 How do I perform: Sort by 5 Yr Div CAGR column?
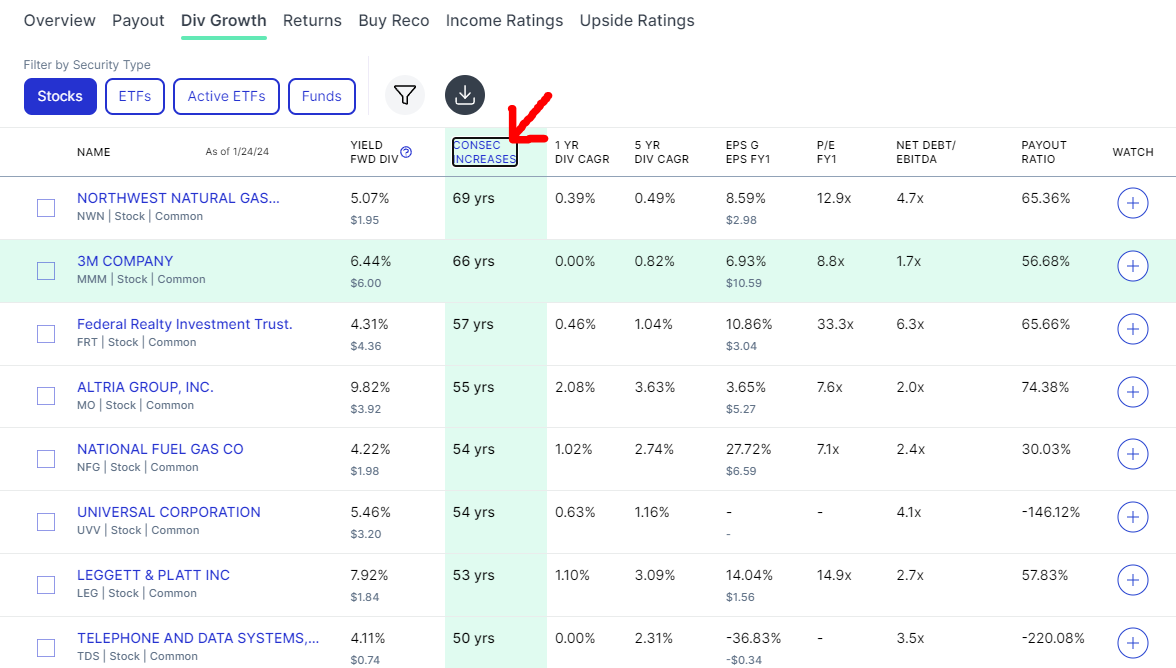(662, 152)
